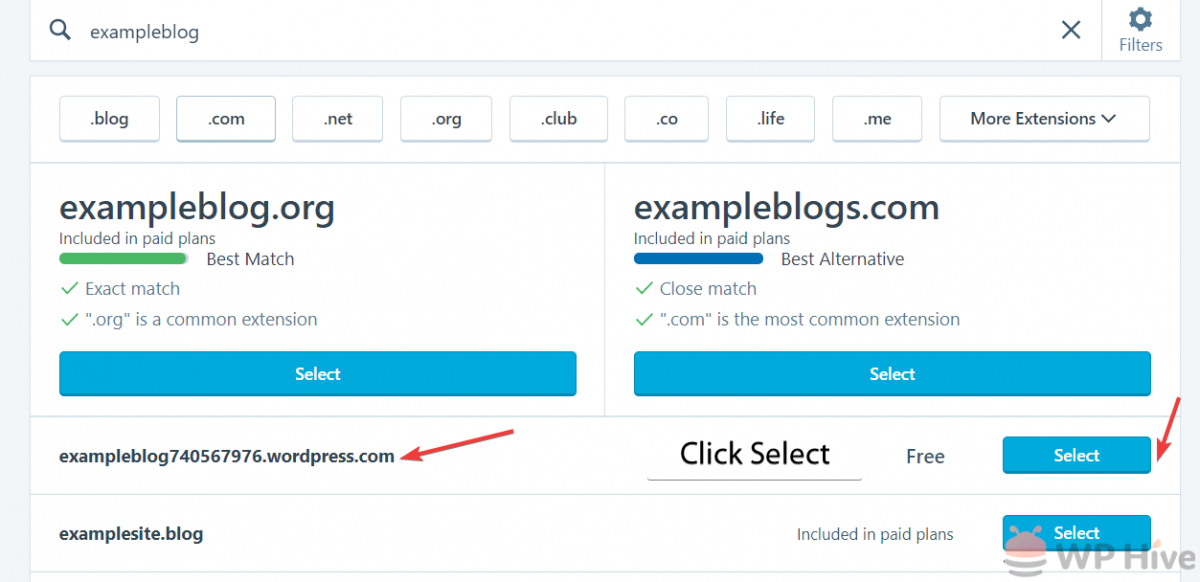Image resolution: width=1200 pixels, height=582 pixels.
Task: Filter domains by the .com extension
Action: [225, 118]
